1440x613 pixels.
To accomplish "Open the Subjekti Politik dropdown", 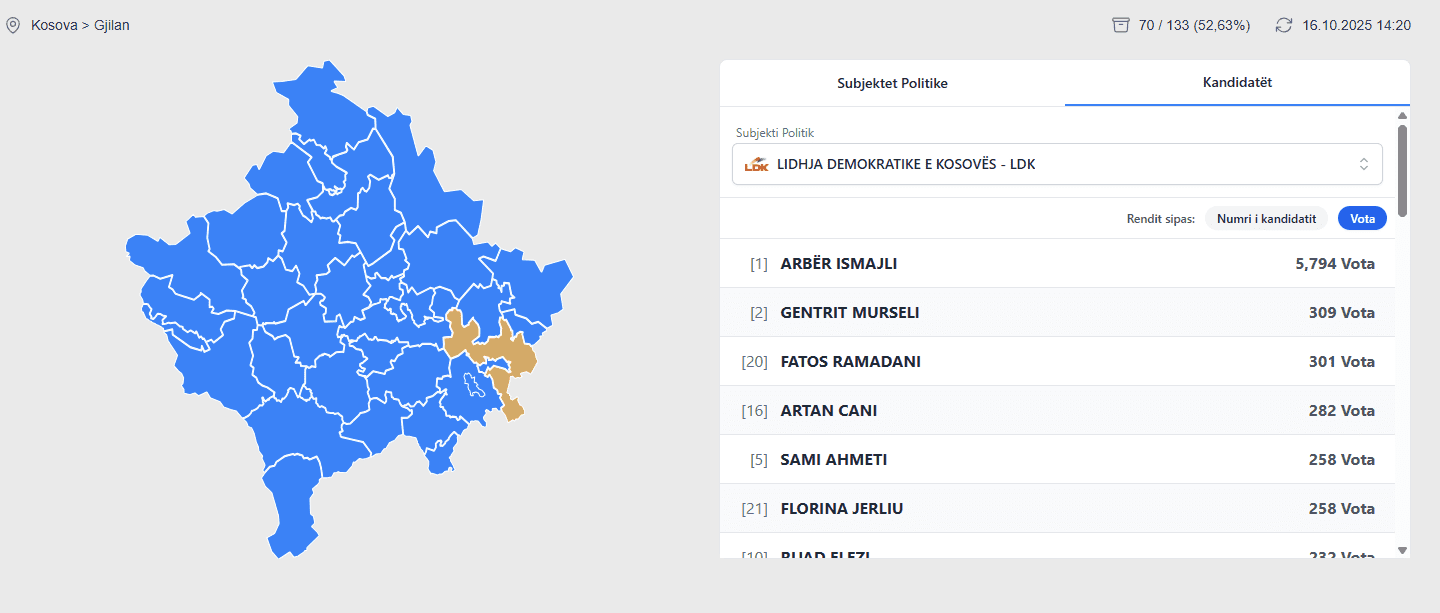I will click(x=1057, y=164).
